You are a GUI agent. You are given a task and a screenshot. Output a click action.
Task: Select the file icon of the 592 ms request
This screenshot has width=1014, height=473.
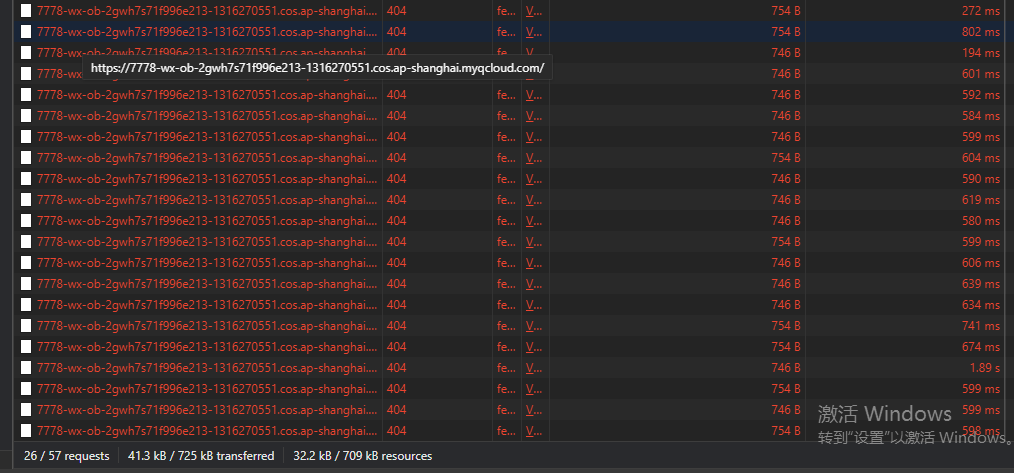pyautogui.click(x=26, y=94)
